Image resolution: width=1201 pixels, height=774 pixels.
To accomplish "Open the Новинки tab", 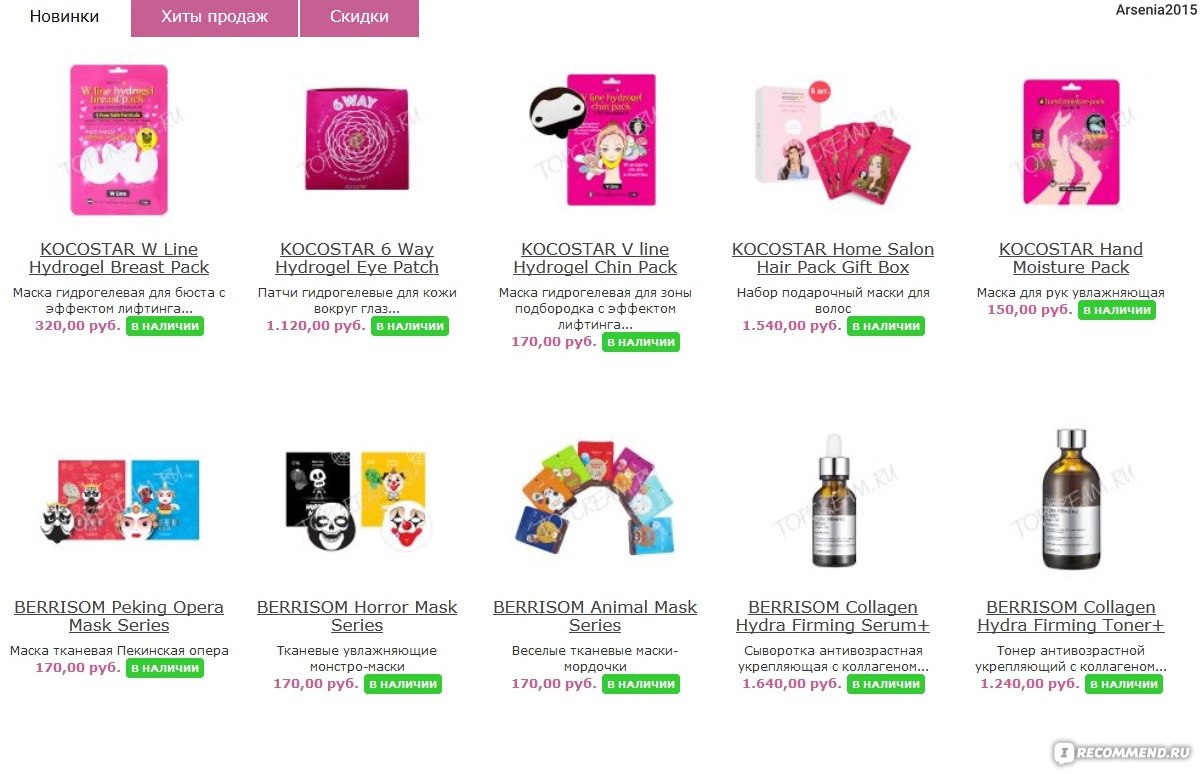I will [64, 17].
